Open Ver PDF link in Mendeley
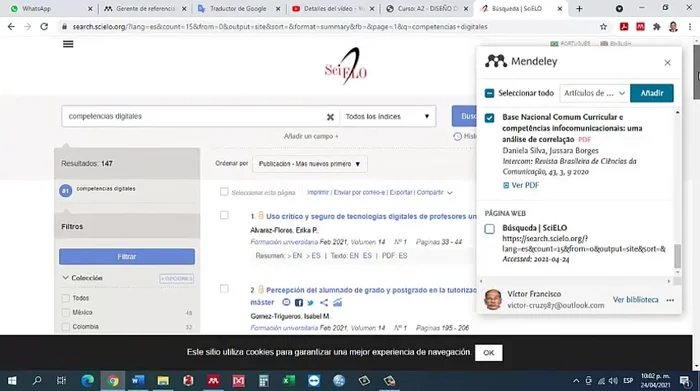This screenshot has height=391, width=700. coord(521,185)
